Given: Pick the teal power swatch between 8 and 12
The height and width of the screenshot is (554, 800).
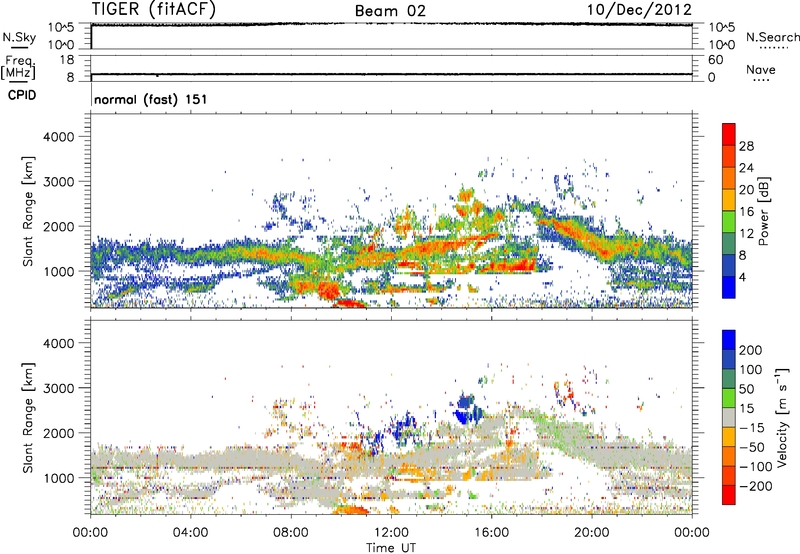Looking at the screenshot, I should 729,243.
